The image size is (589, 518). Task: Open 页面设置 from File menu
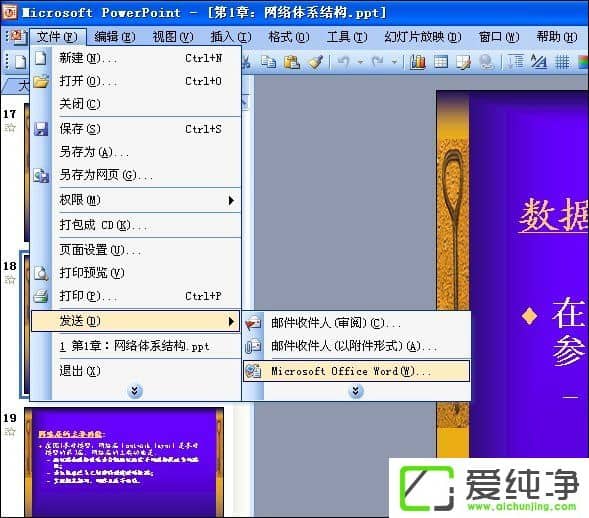(135, 250)
